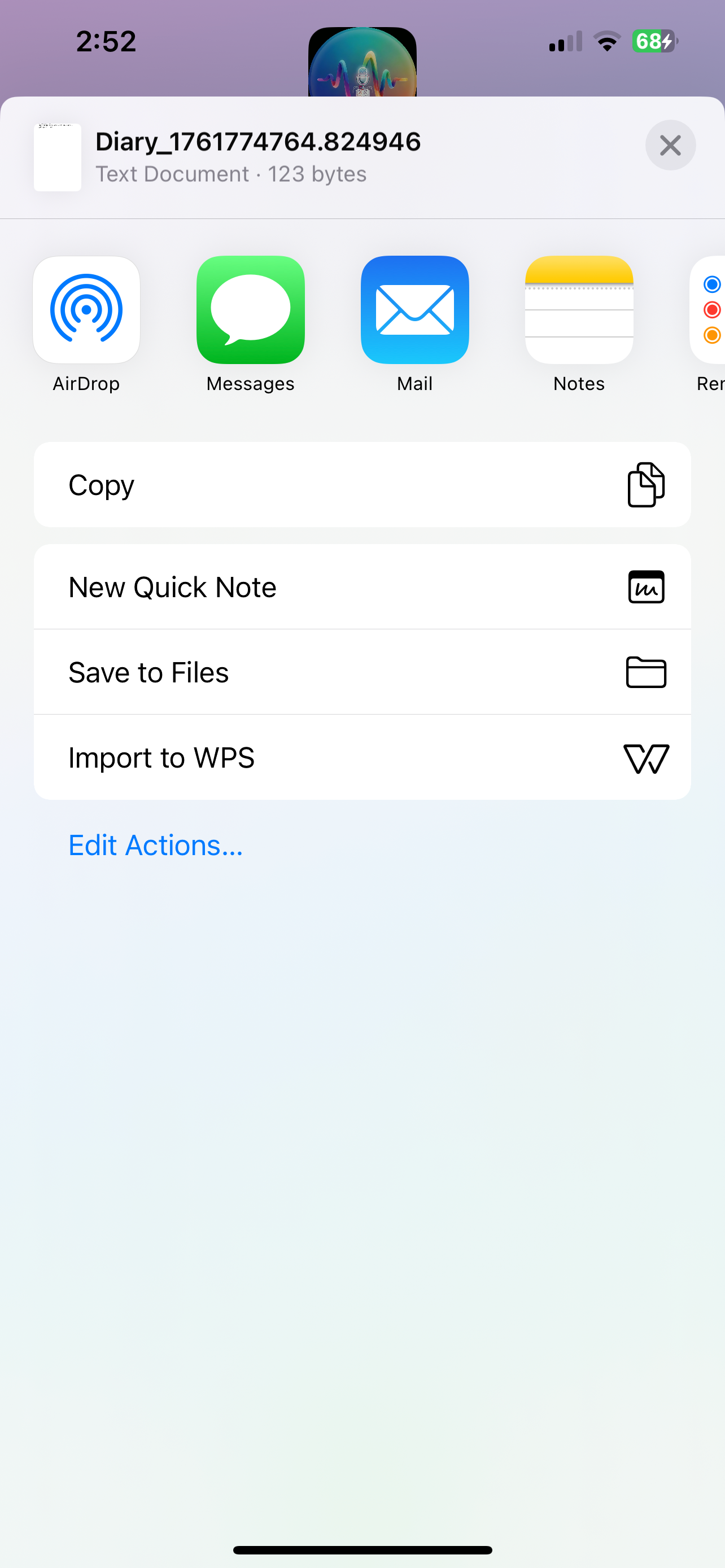The height and width of the screenshot is (1568, 725).
Task: Share the file via Messages
Action: click(251, 310)
